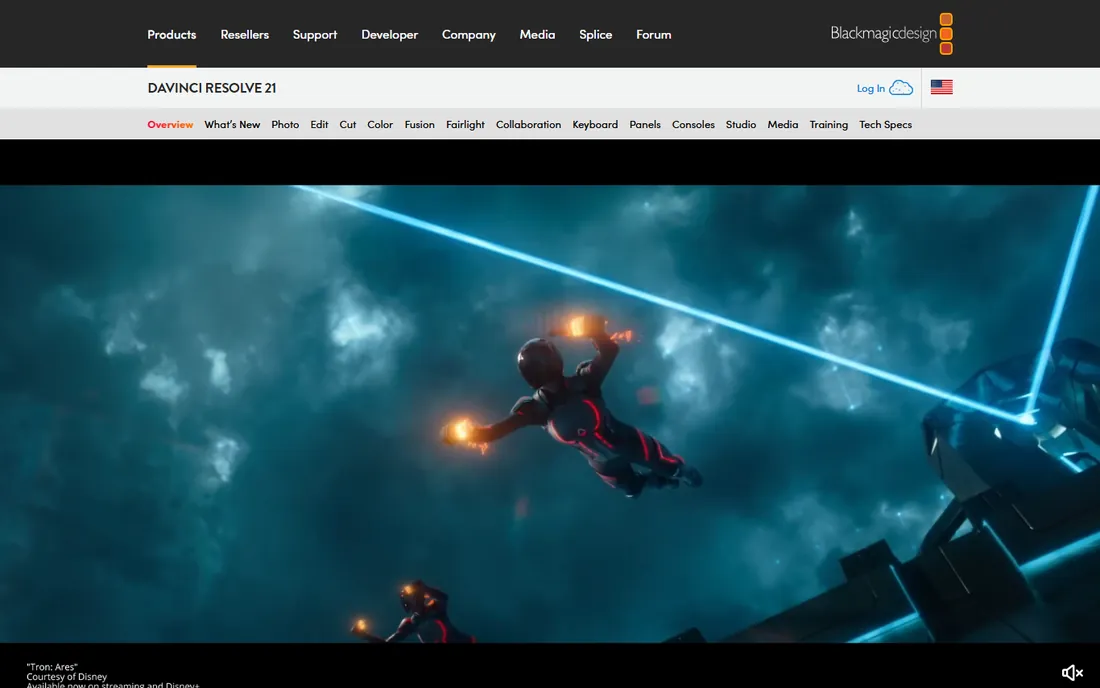Open the cloud Log In icon
The image size is (1100, 688).
point(901,88)
